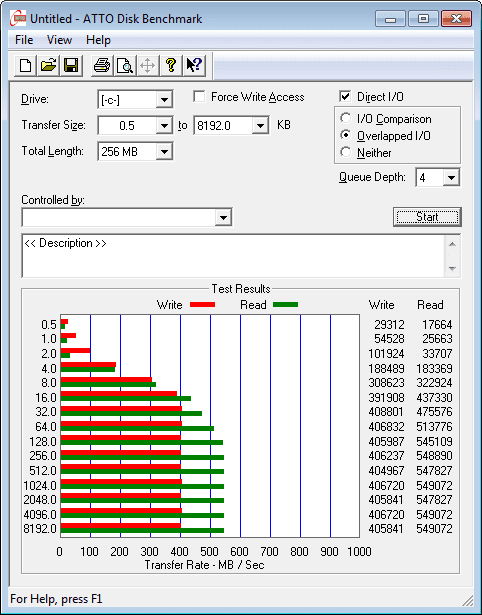
Task: Click the 8192.0 write value 405841
Action: pos(386,529)
